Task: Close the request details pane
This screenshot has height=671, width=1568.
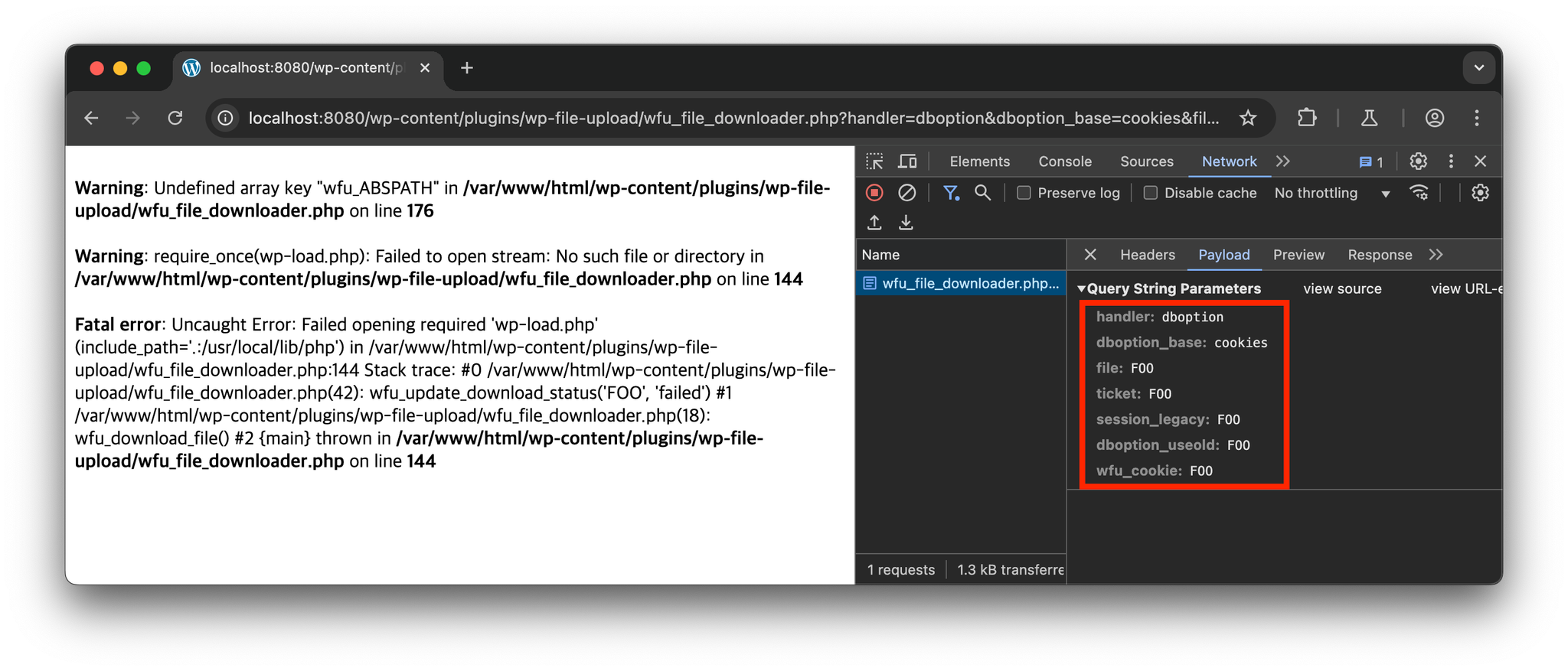Action: [1090, 255]
